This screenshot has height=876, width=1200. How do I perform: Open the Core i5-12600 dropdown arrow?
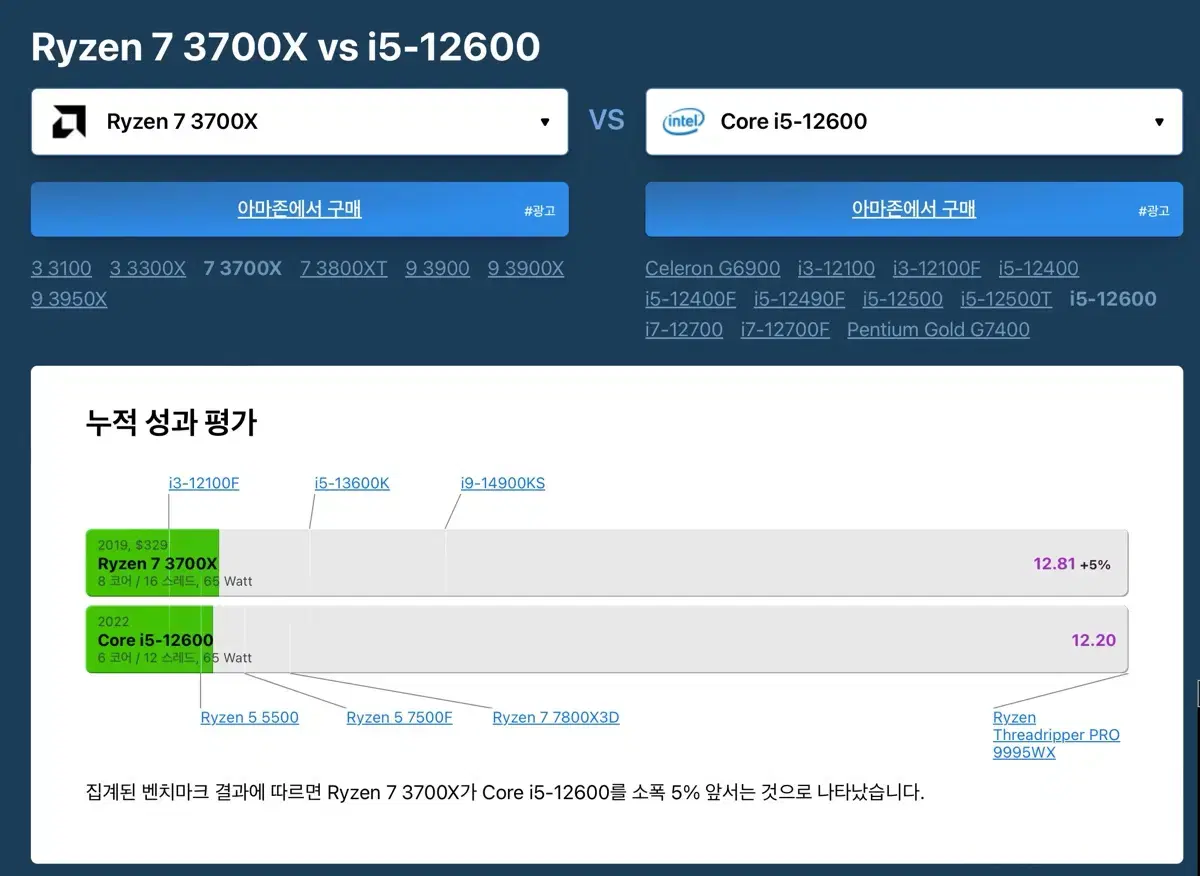pyautogui.click(x=1159, y=122)
